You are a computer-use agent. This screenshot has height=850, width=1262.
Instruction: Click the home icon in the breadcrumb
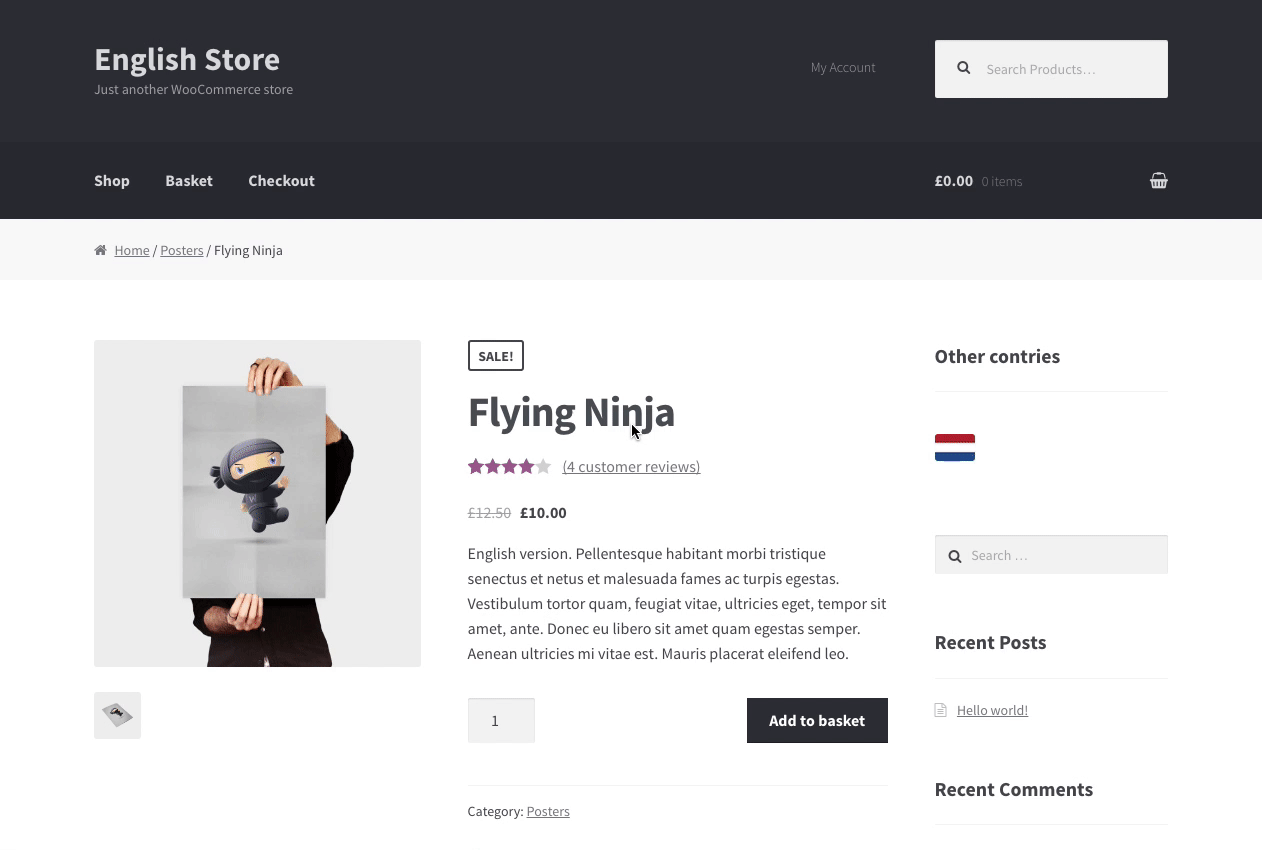click(100, 250)
